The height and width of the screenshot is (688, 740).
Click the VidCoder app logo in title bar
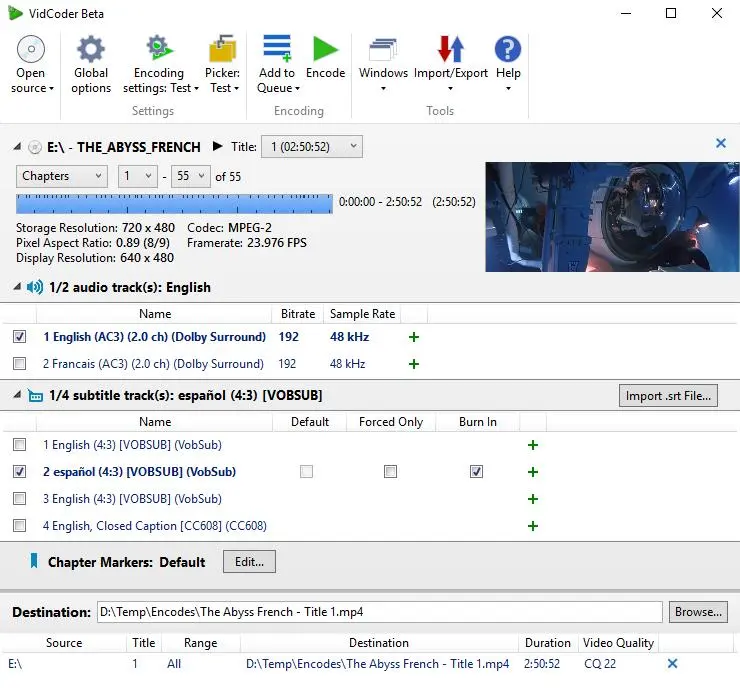pos(15,13)
